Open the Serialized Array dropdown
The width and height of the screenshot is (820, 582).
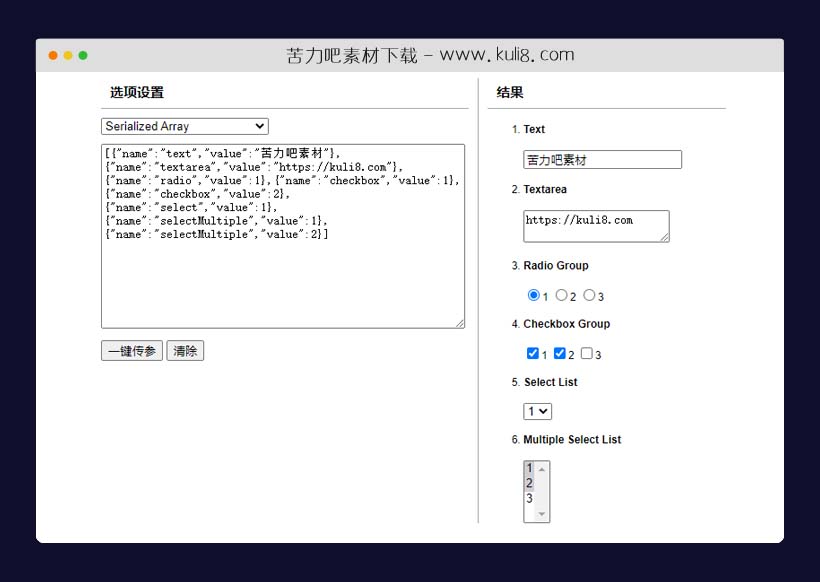(185, 126)
